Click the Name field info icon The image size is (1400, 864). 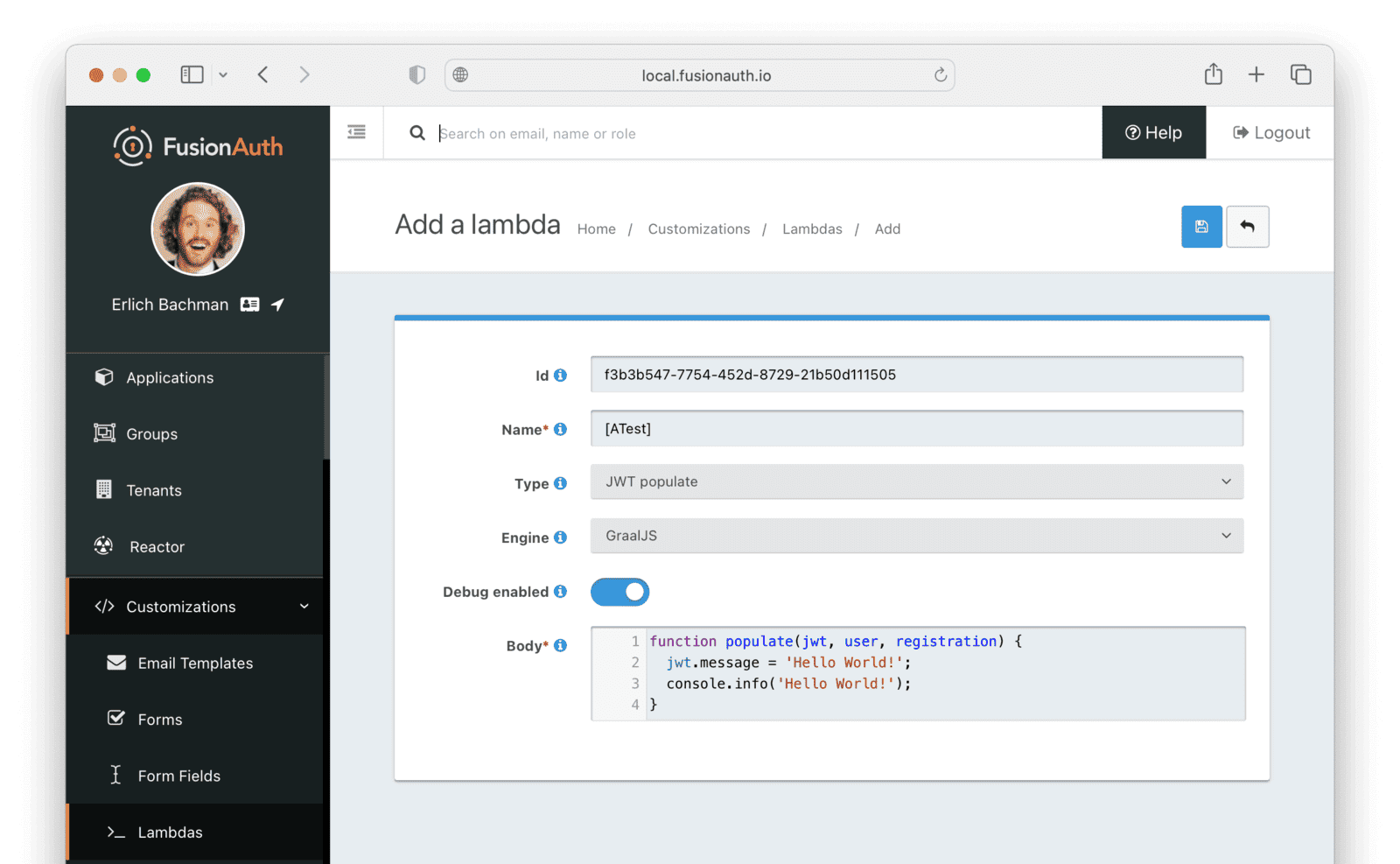click(x=560, y=429)
